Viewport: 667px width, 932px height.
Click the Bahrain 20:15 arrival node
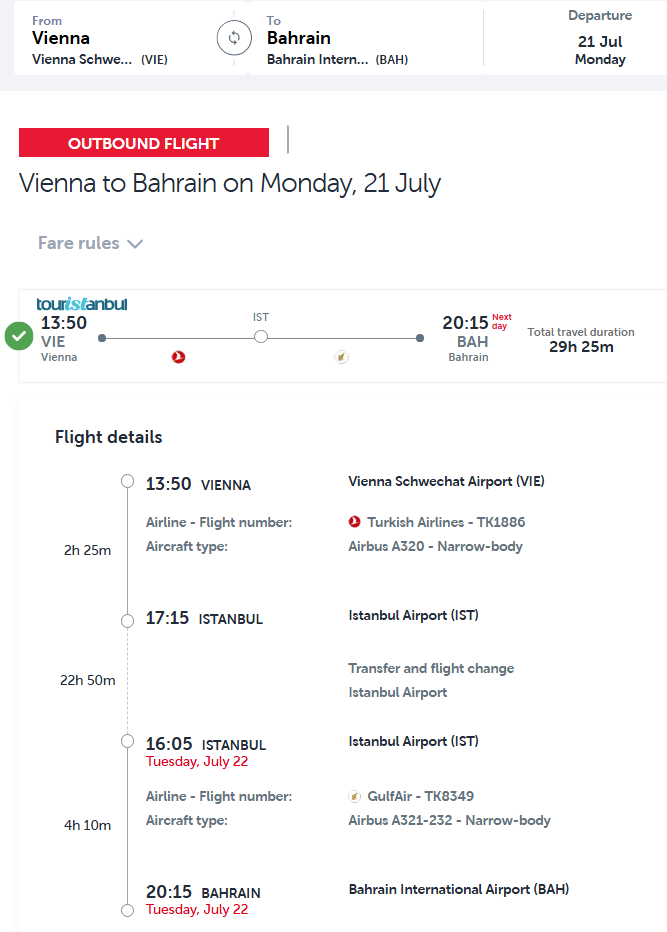coord(127,910)
